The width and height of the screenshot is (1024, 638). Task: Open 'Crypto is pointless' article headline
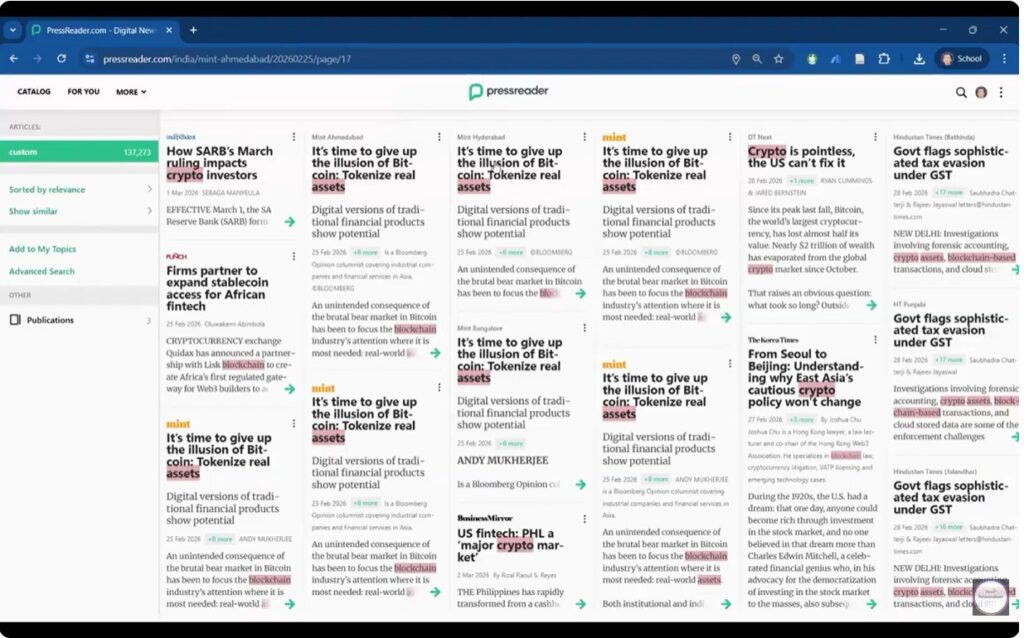tap(801, 157)
